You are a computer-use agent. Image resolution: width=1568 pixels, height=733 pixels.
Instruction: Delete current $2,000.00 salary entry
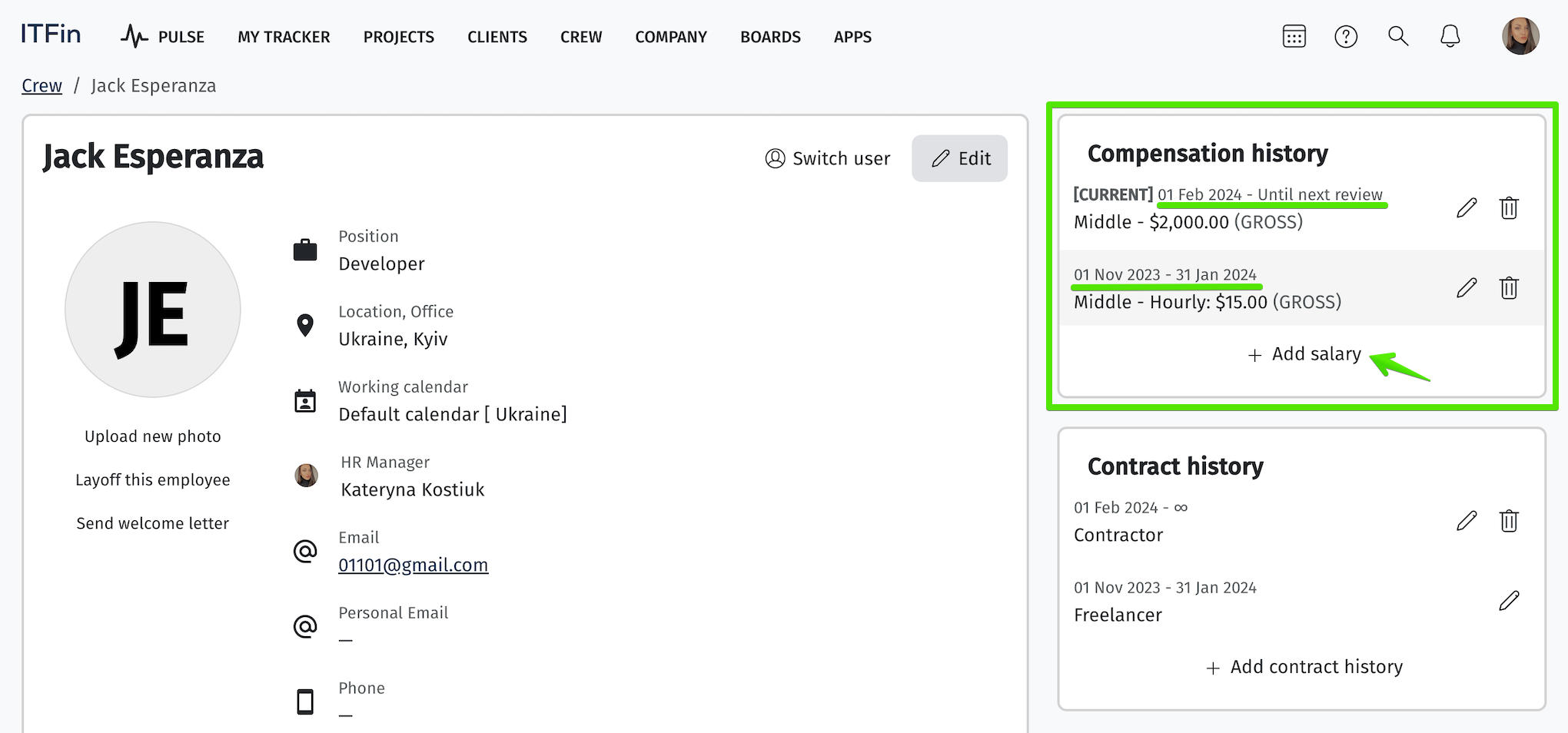click(1509, 208)
